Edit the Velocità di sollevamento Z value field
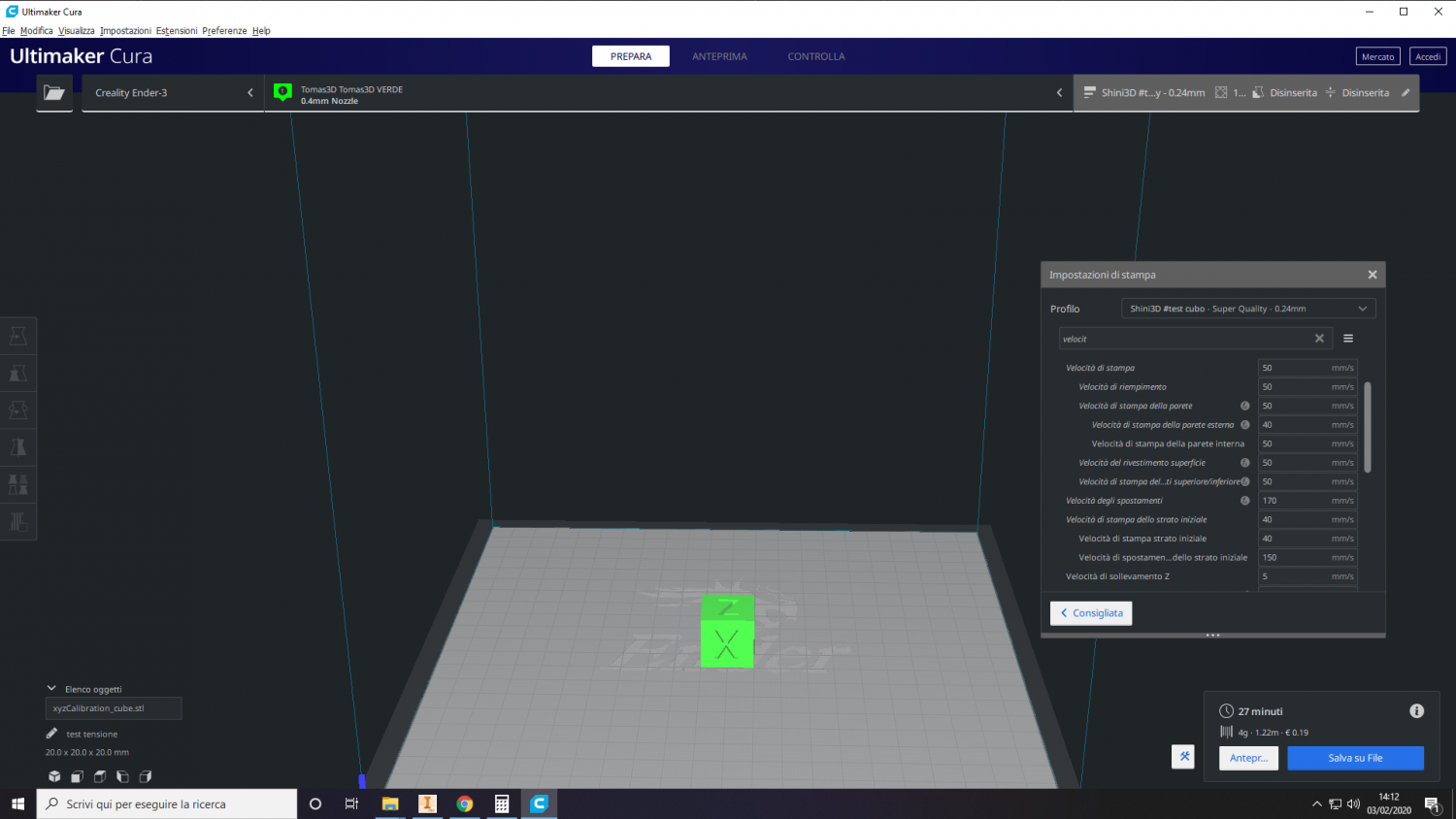Viewport: 1456px width, 819px height. click(x=1307, y=576)
